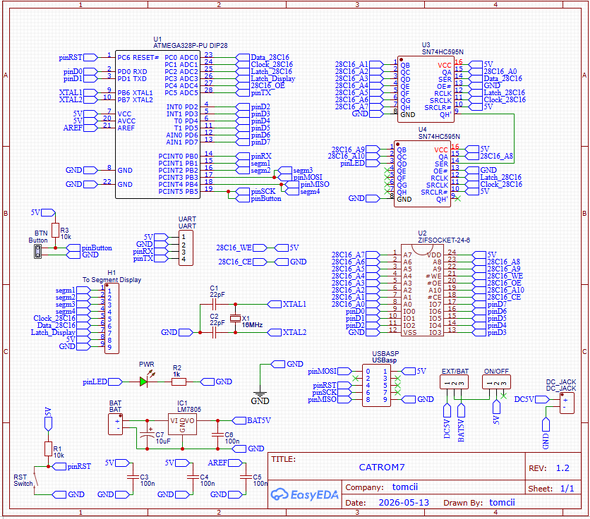The height and width of the screenshot is (519, 590).
Task: Click the EasyEDA logo in title block
Action: [x=304, y=494]
